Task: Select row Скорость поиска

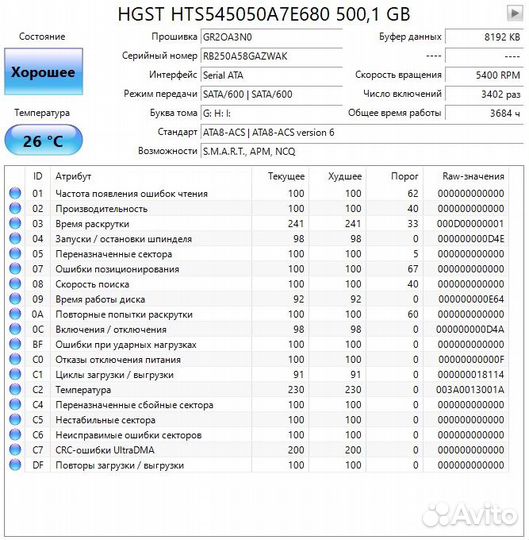Action: [x=257, y=284]
